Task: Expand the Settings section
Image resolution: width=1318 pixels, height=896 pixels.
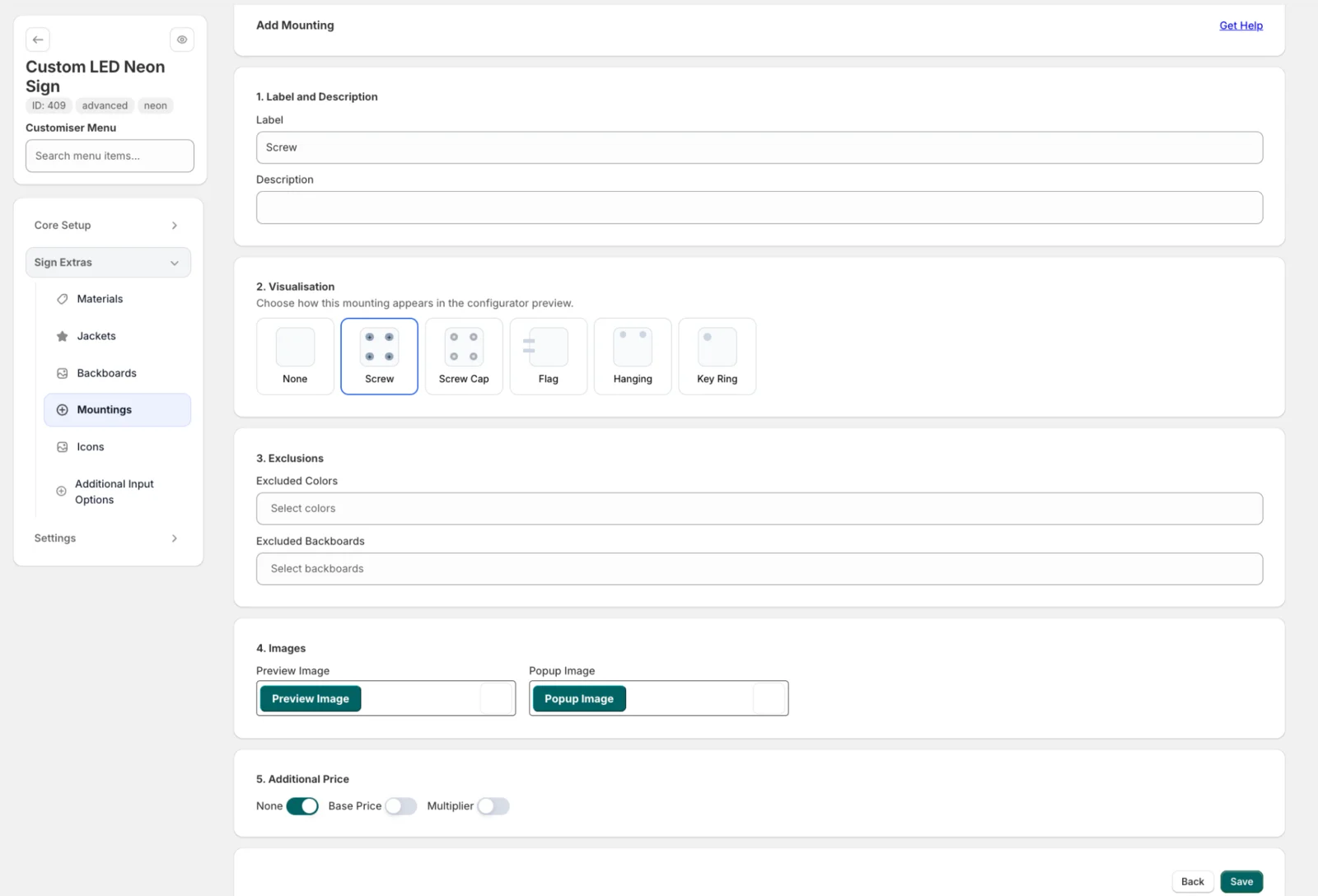Action: (108, 539)
